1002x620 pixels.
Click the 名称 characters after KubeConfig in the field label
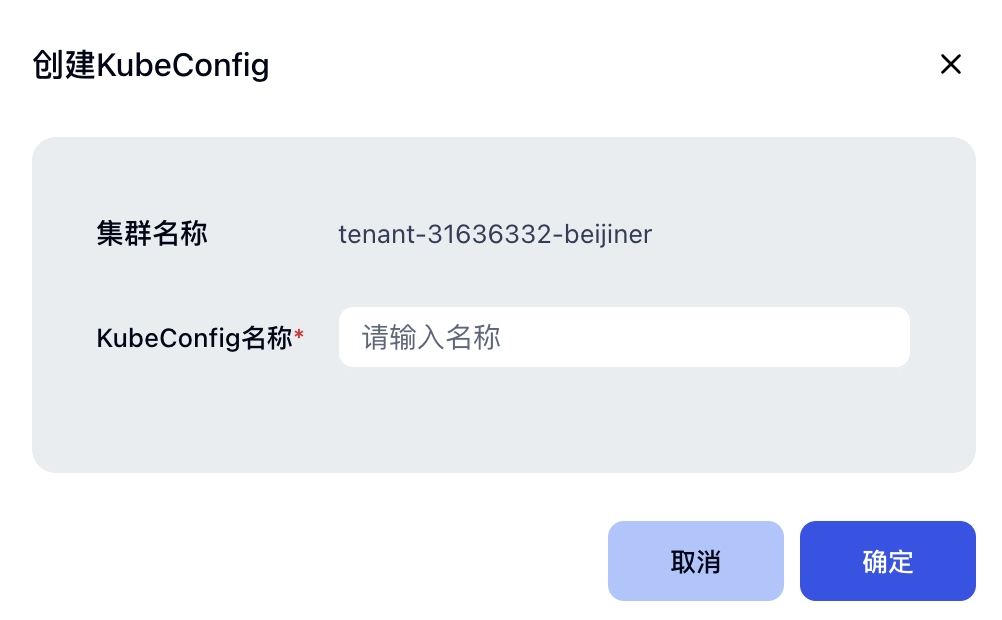pos(267,338)
